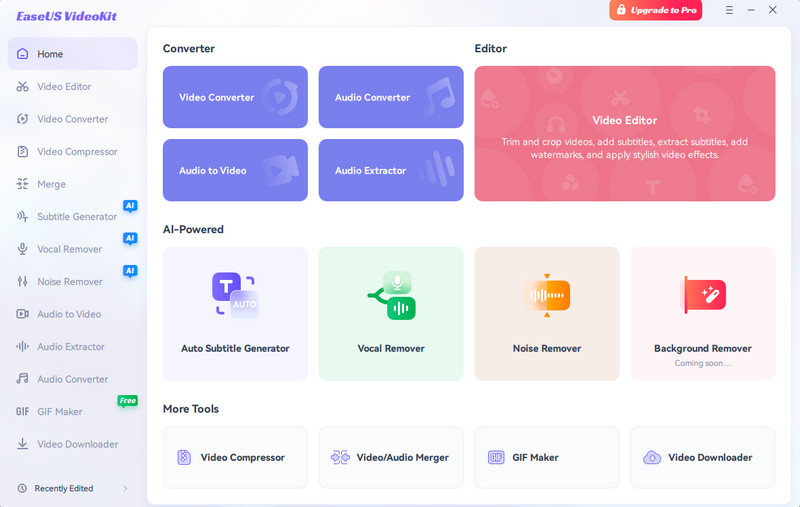Click the orange Noise Remover card icon
The image size is (800, 507).
(x=547, y=295)
